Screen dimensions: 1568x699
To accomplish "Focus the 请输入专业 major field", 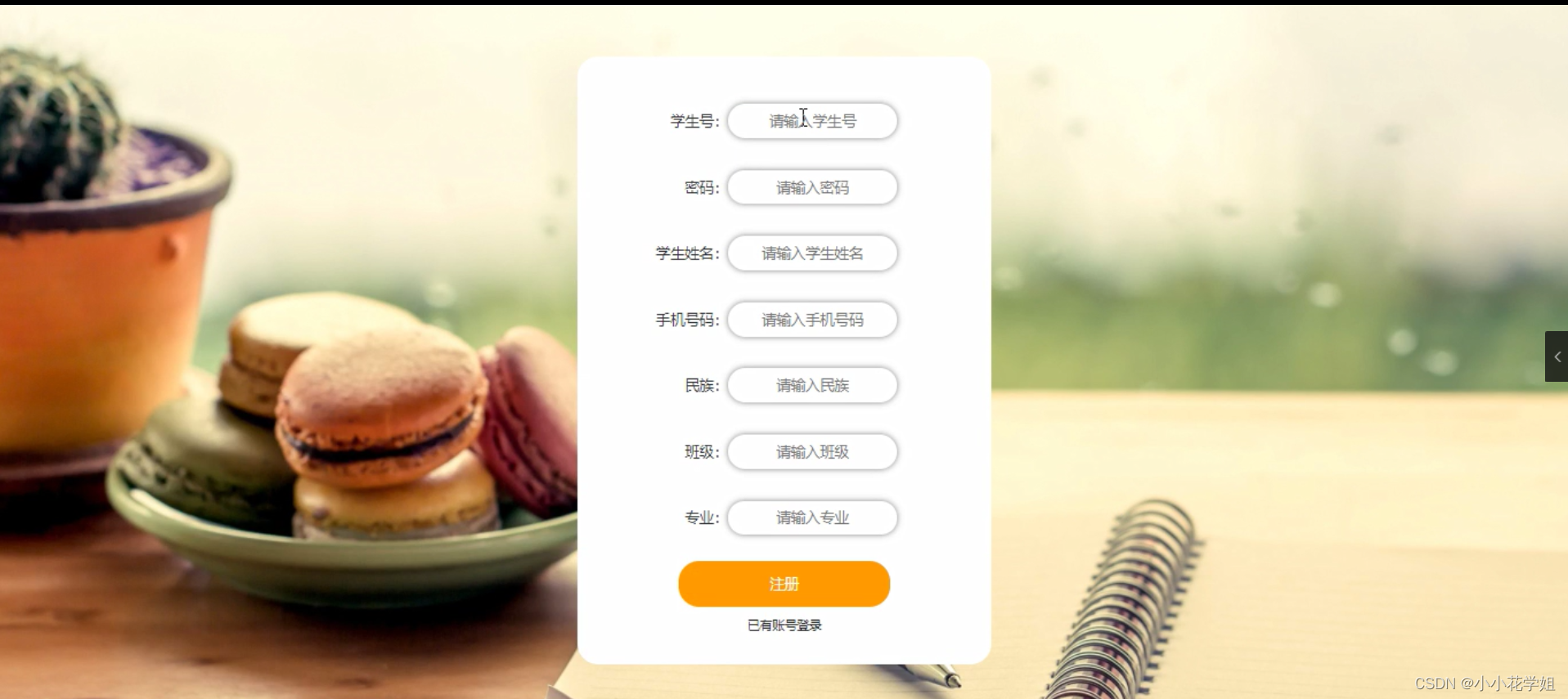I will click(x=812, y=518).
